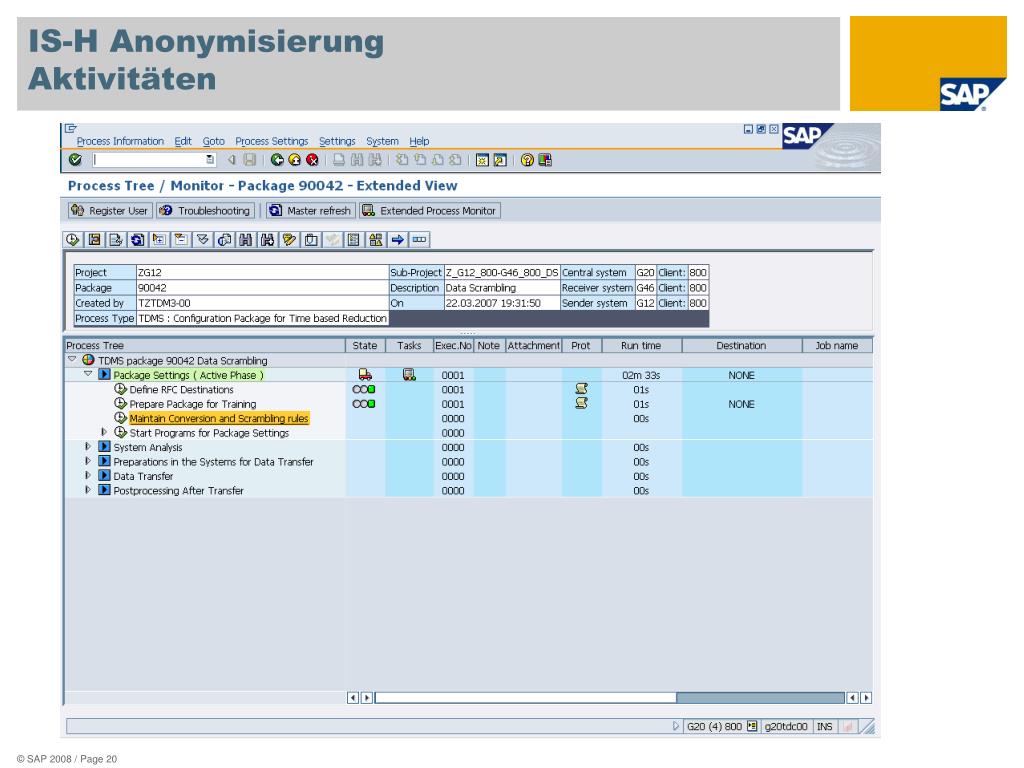
Task: Open the Process Information menu
Action: 120,141
